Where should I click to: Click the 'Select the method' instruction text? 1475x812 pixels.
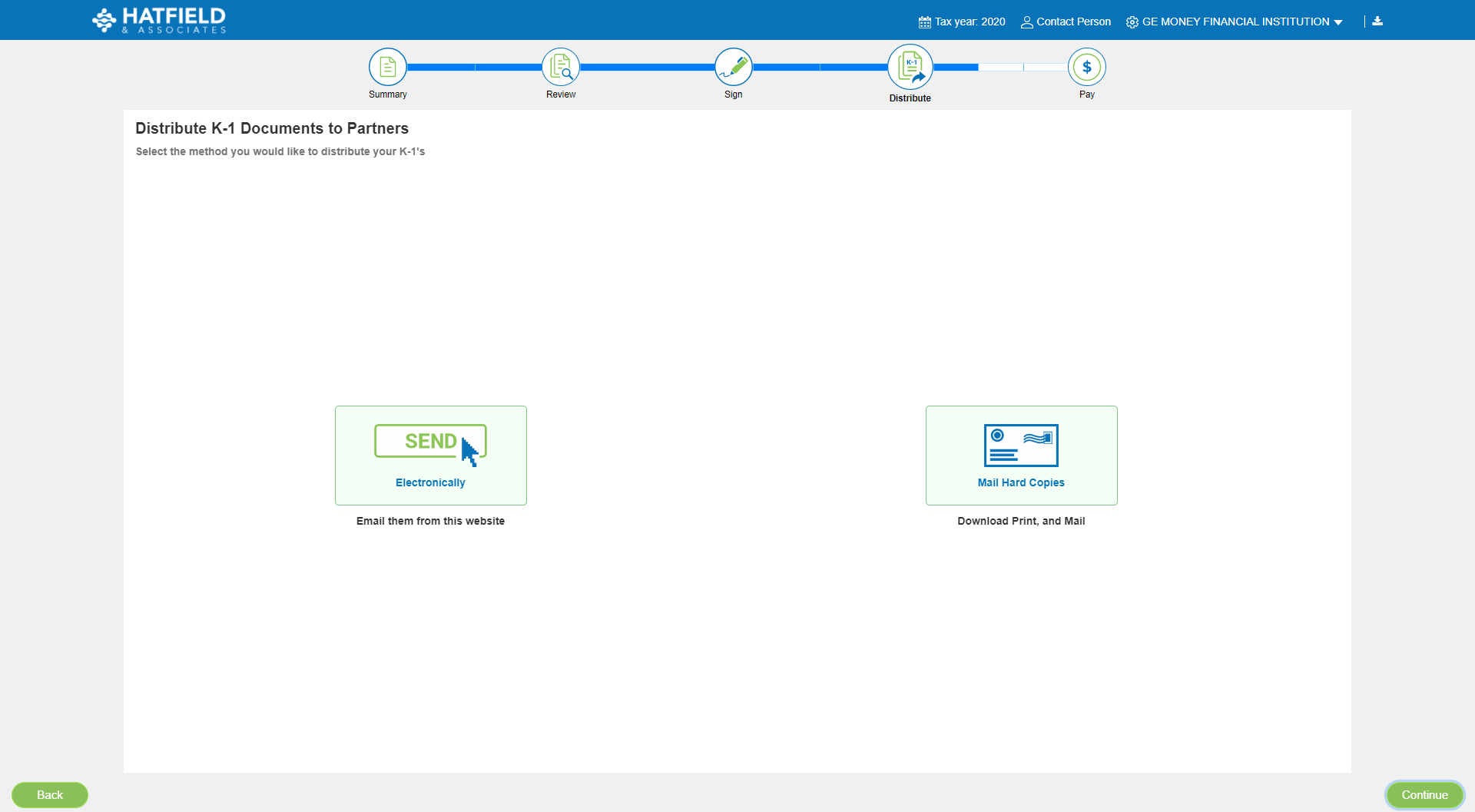pos(280,151)
